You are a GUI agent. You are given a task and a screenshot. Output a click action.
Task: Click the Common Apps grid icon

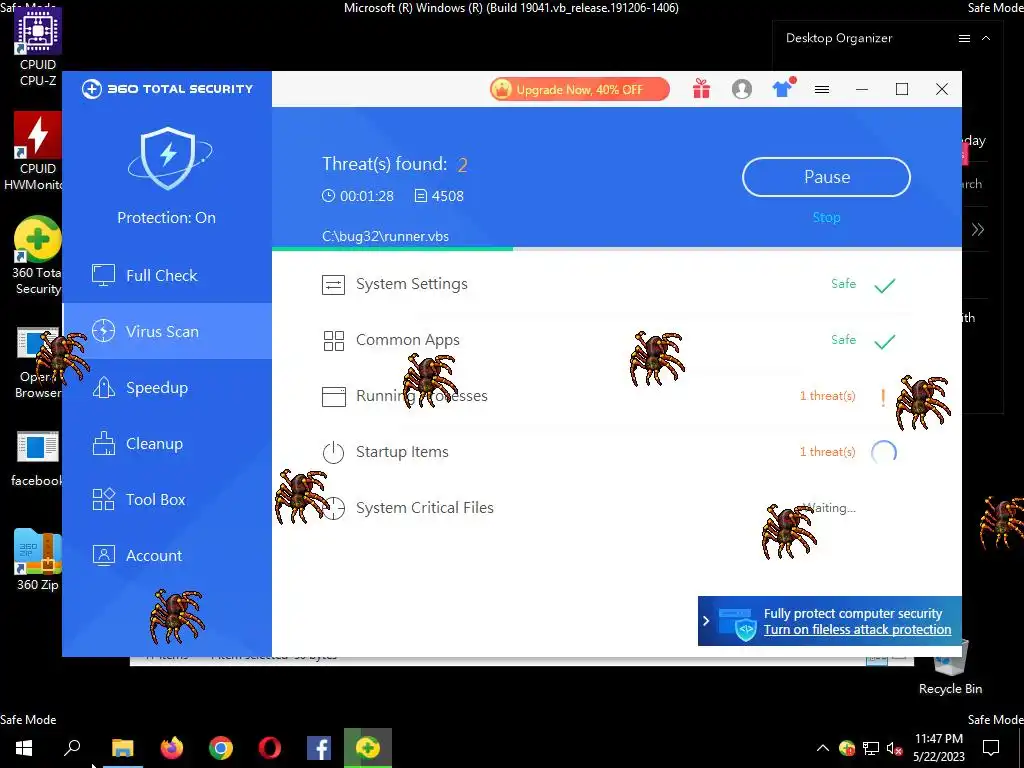[x=333, y=340]
